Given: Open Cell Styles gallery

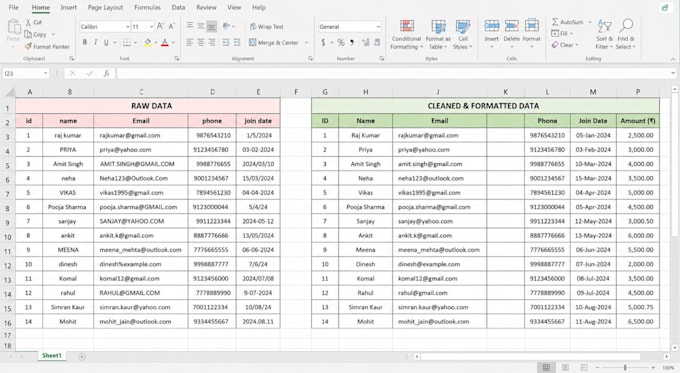Looking at the screenshot, I should pos(463,34).
